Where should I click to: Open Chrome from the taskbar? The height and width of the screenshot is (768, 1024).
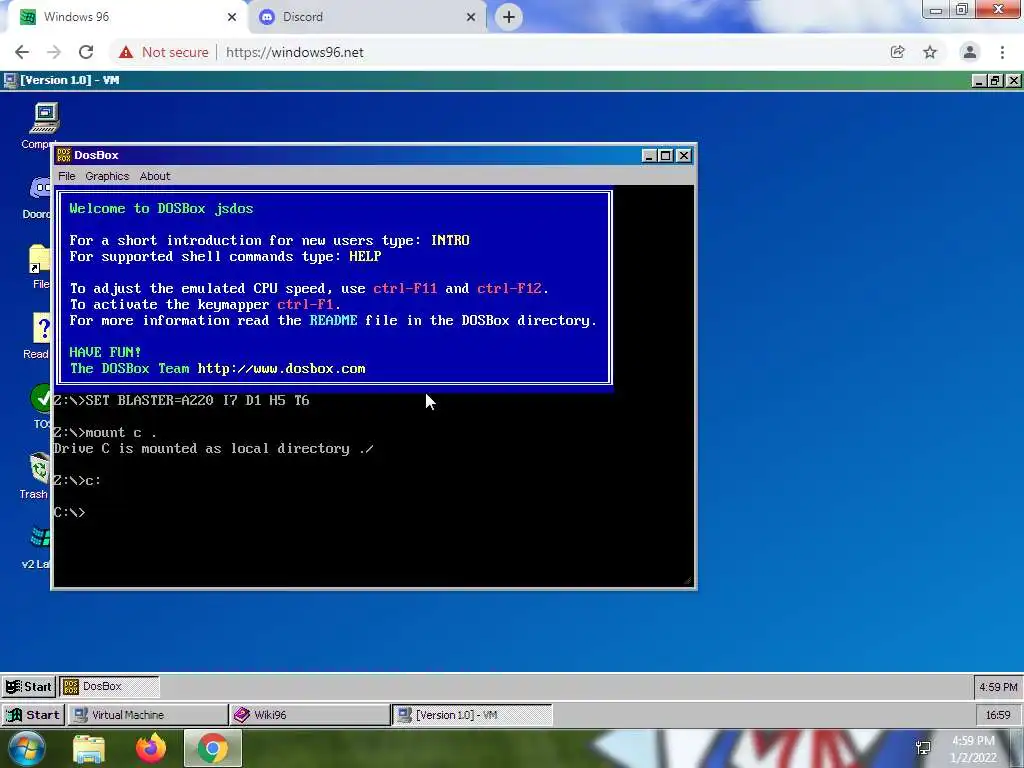(213, 748)
